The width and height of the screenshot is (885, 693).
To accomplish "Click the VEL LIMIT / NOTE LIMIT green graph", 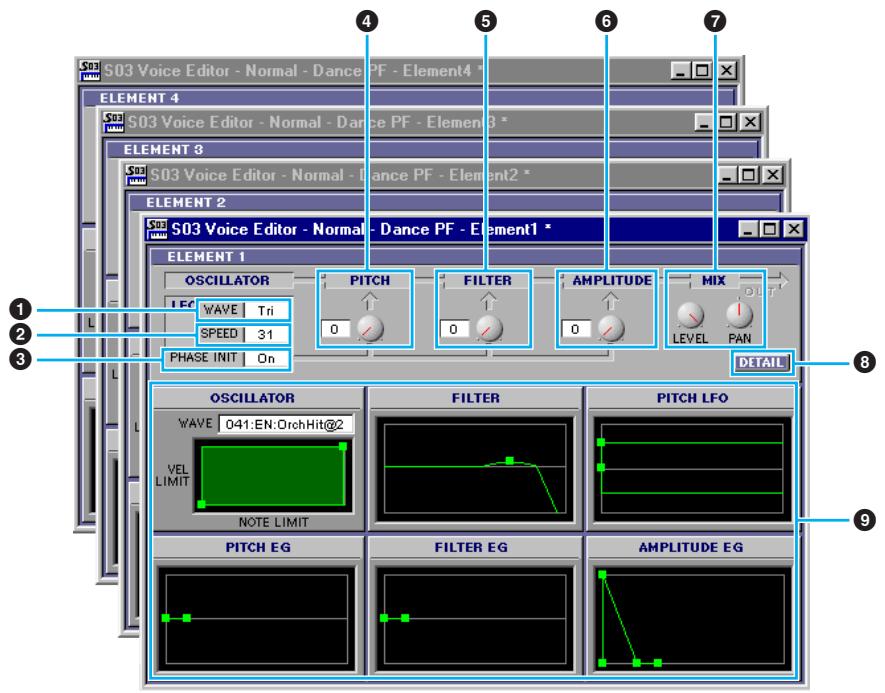I will pos(273,476).
